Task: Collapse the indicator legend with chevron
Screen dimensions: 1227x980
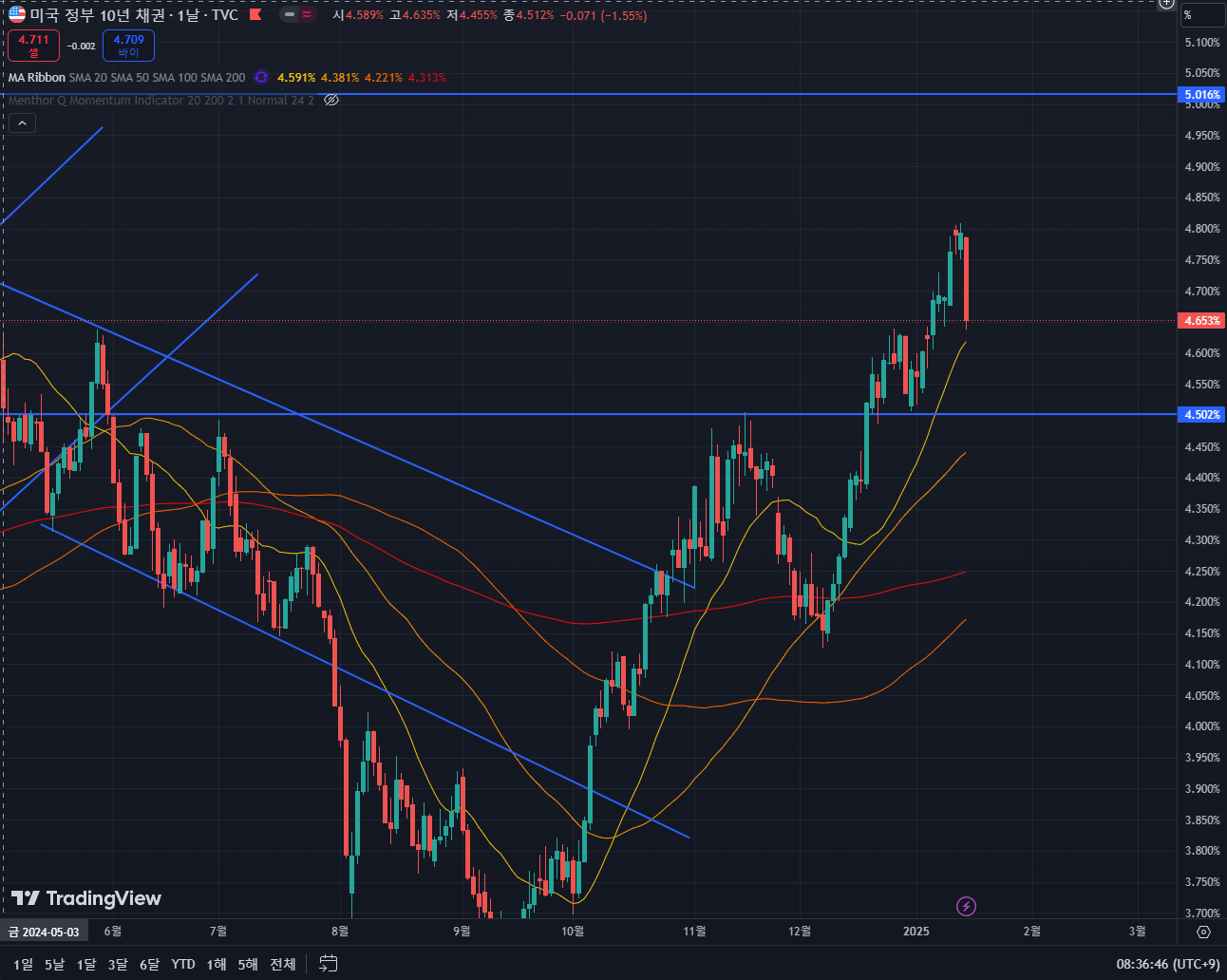Action: pos(22,123)
